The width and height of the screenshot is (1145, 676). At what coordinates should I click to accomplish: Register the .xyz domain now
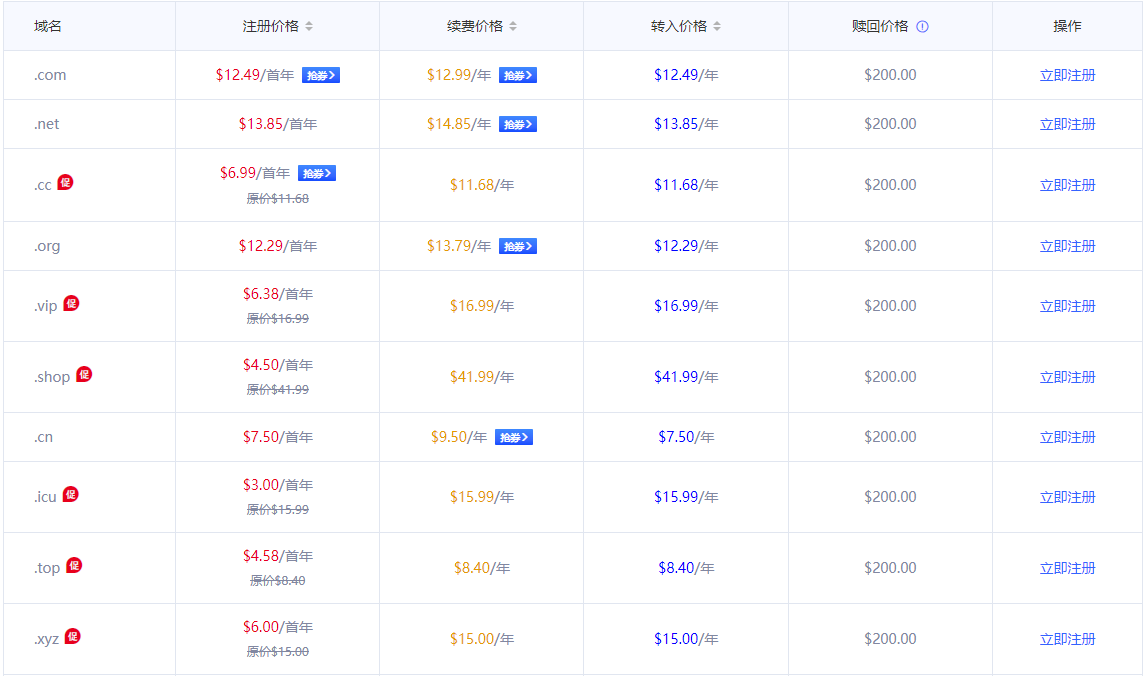click(1067, 639)
